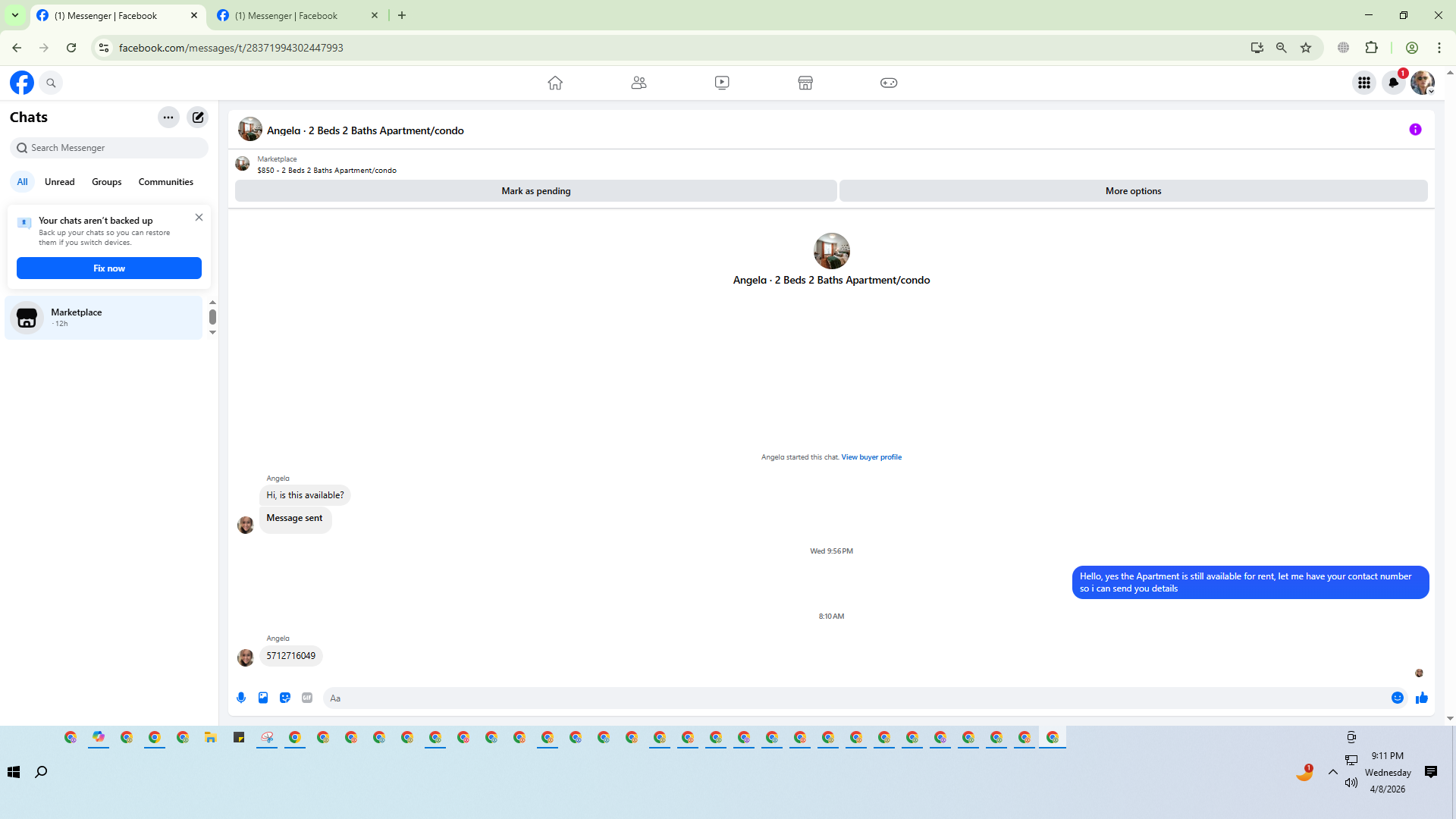Screen dimensions: 1456x819
Task: Send a thumbs-up like
Action: 1422,698
